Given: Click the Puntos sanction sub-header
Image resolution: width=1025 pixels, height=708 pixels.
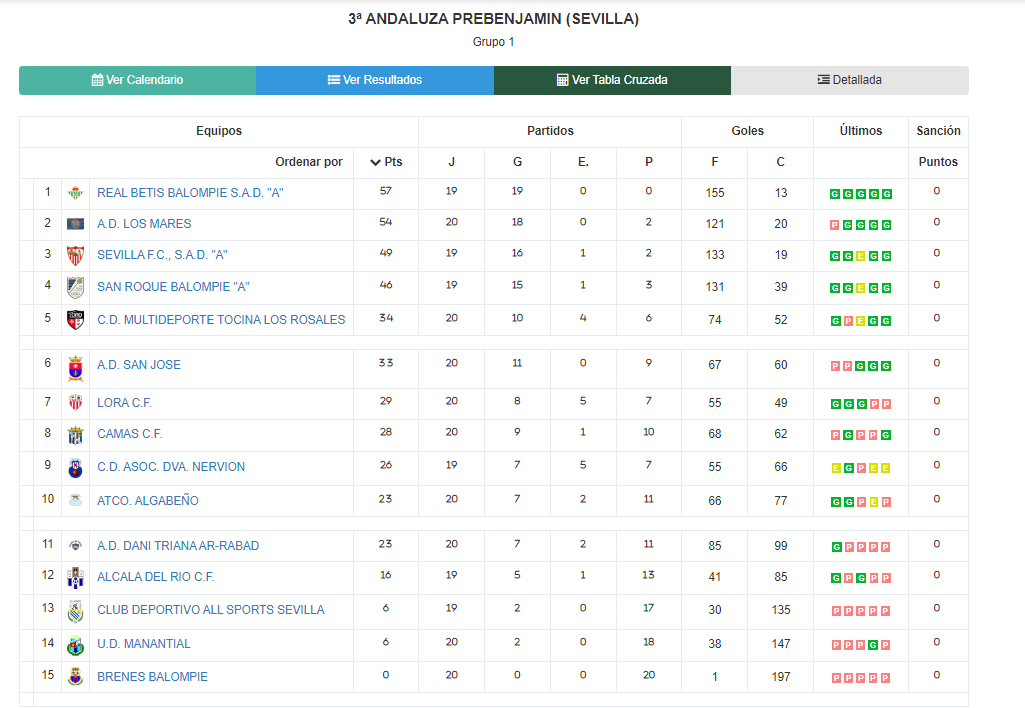Looking at the screenshot, I should click(x=938, y=162).
